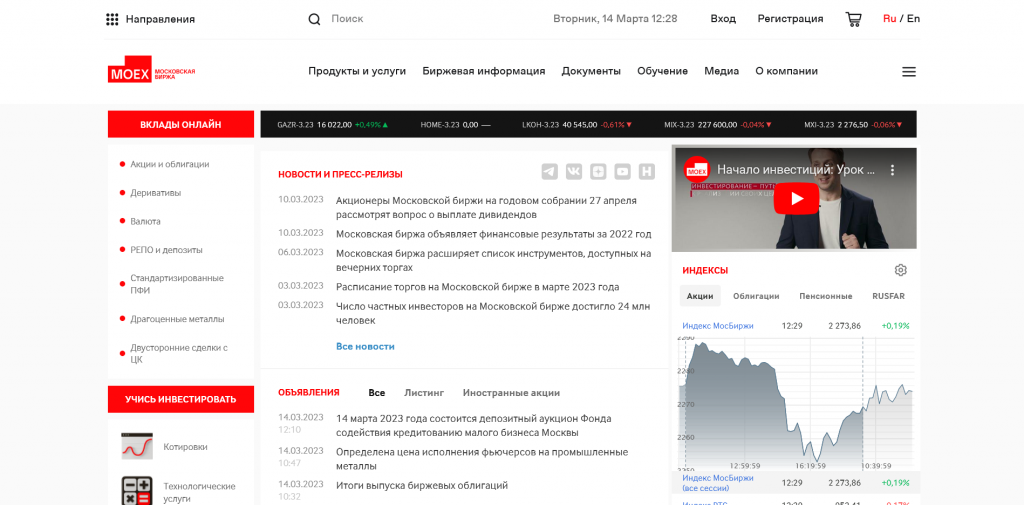Click the MXI-3.23 ticker quote
Viewport: 1024px width, 505px height.
coord(854,124)
